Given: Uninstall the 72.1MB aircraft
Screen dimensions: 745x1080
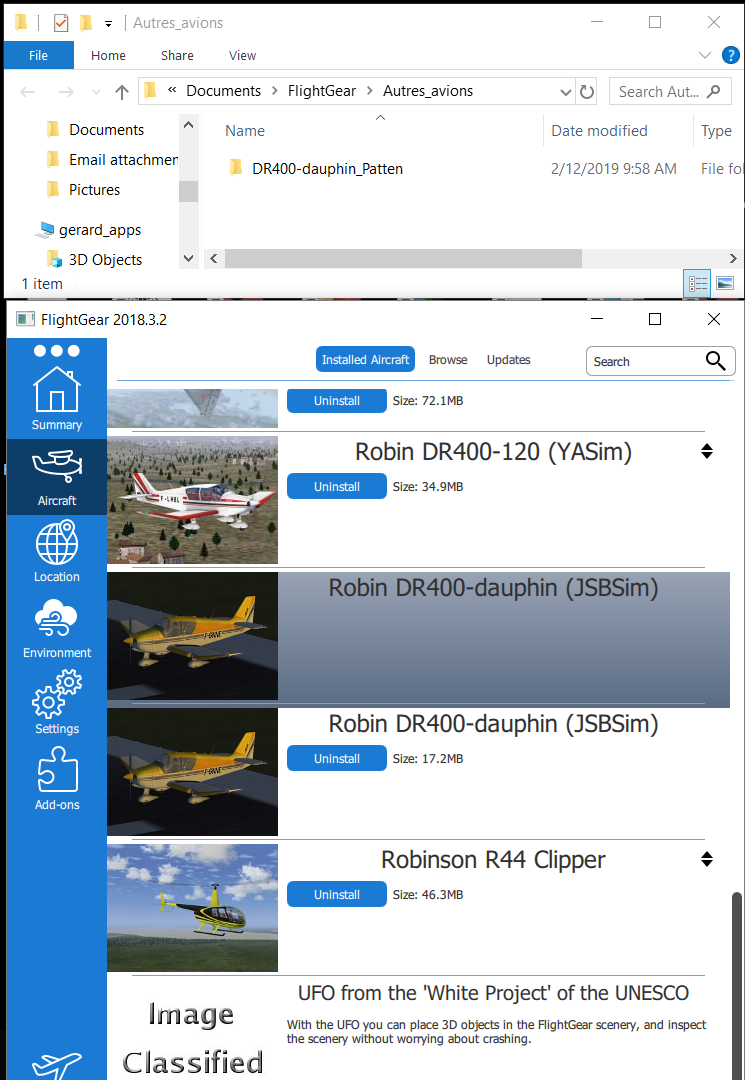Looking at the screenshot, I should [x=337, y=400].
